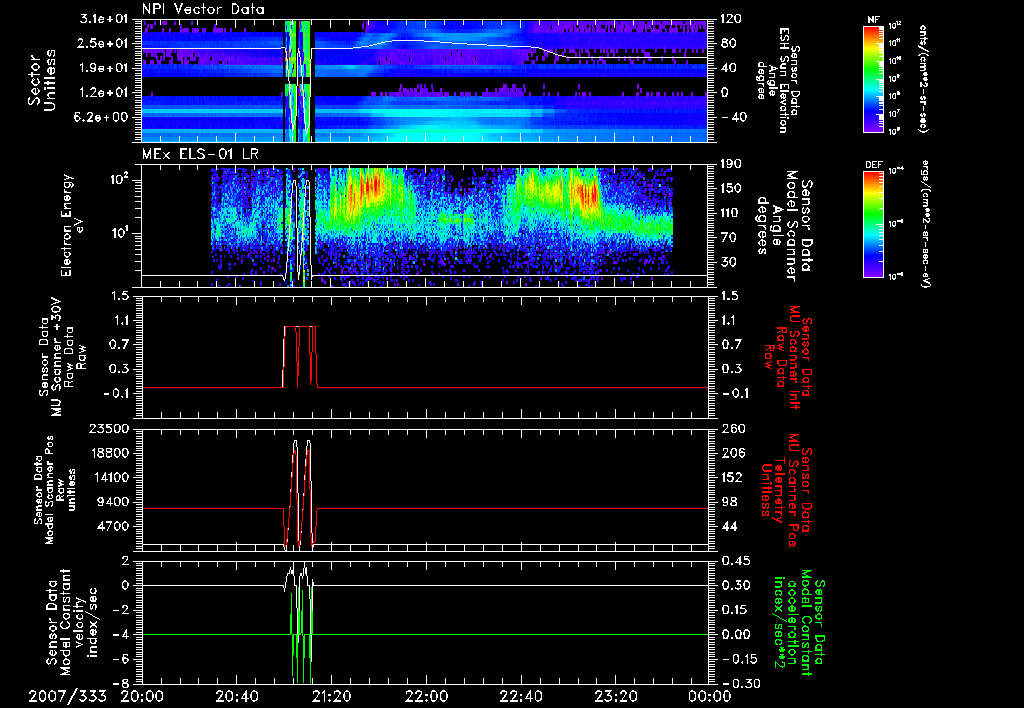Click the '18800' tick on scanner position axis

click(109, 453)
